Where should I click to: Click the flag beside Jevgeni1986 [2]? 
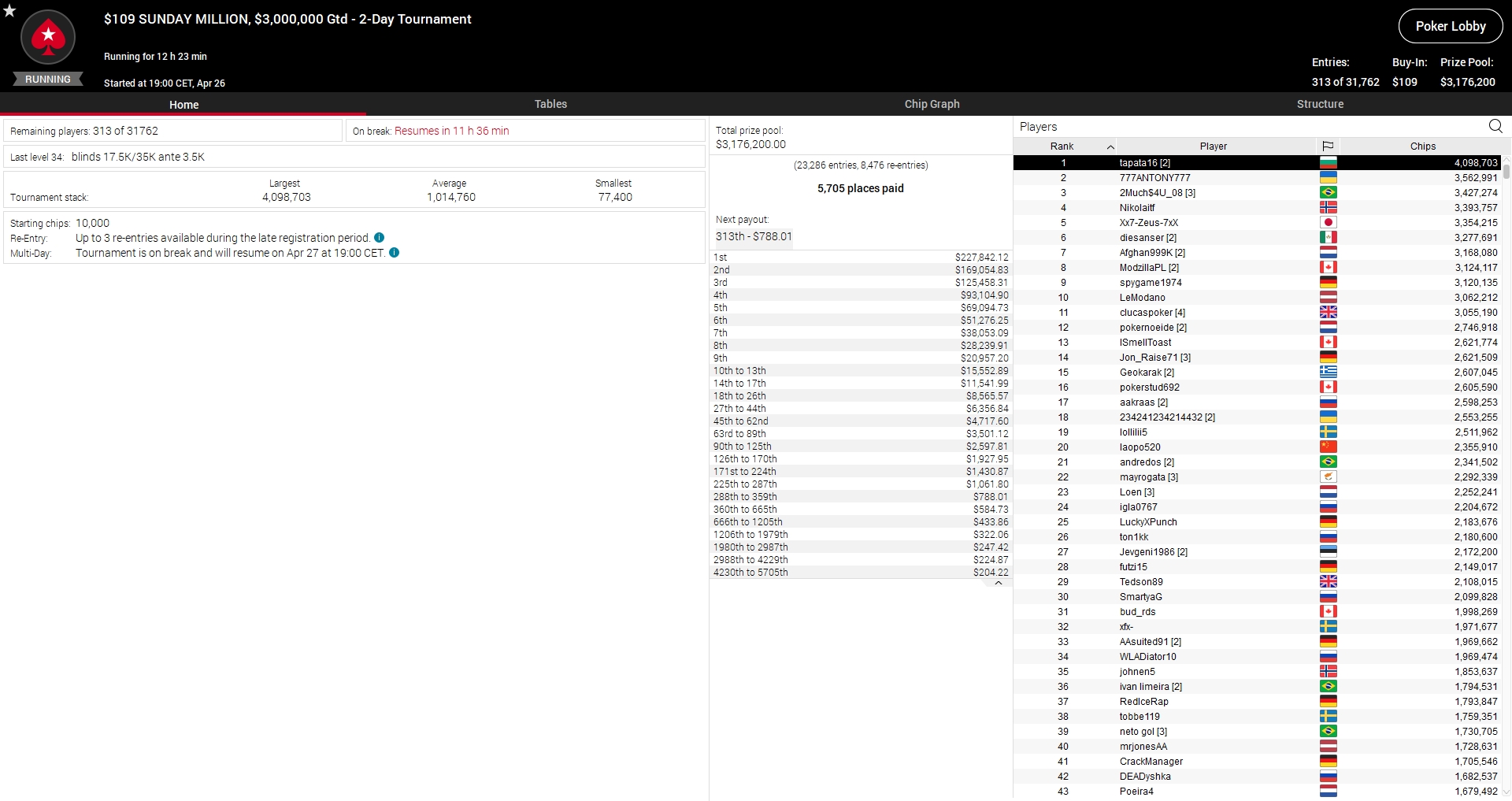1329,552
